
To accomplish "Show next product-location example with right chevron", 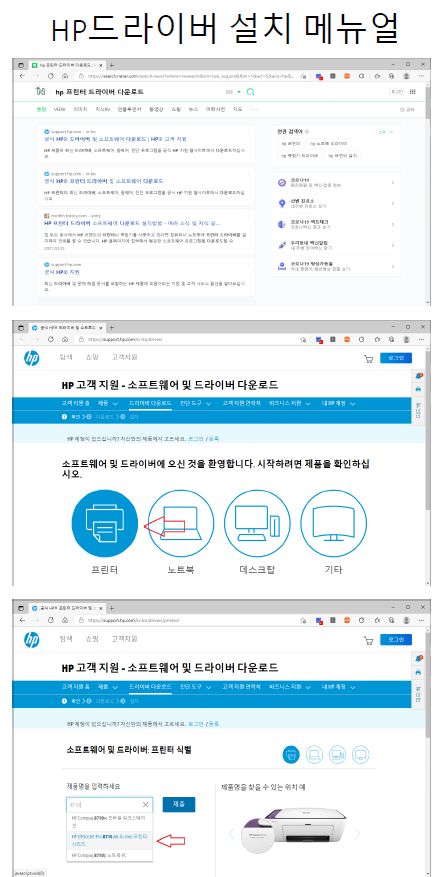I will [357, 834].
